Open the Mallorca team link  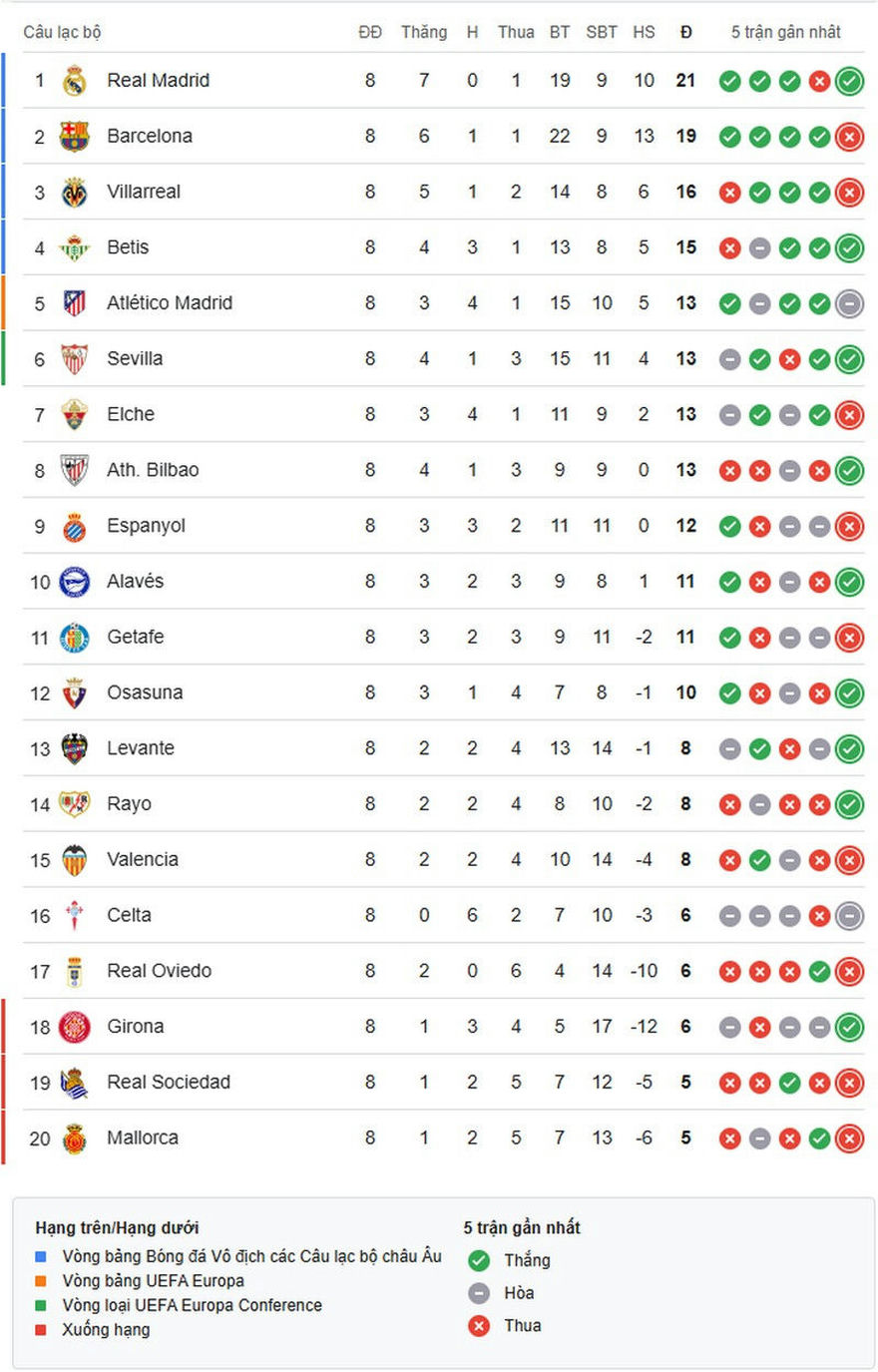[143, 1138]
